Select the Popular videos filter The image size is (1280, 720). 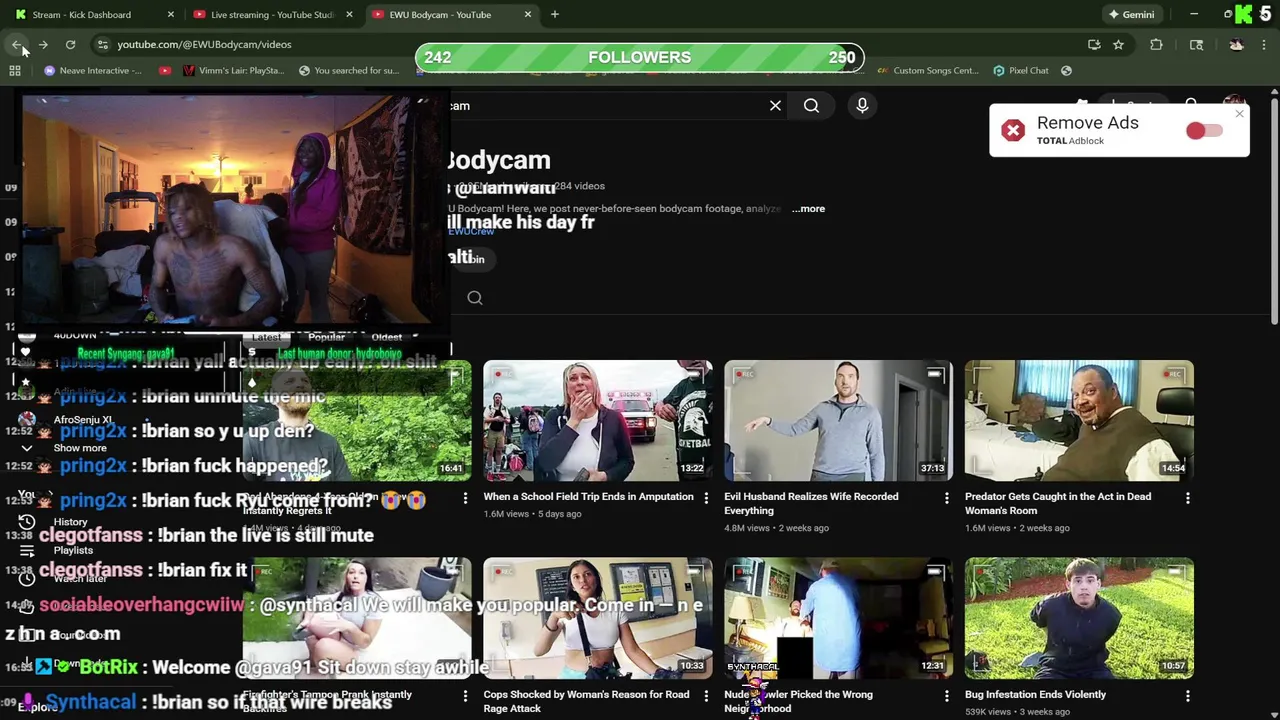(x=326, y=337)
